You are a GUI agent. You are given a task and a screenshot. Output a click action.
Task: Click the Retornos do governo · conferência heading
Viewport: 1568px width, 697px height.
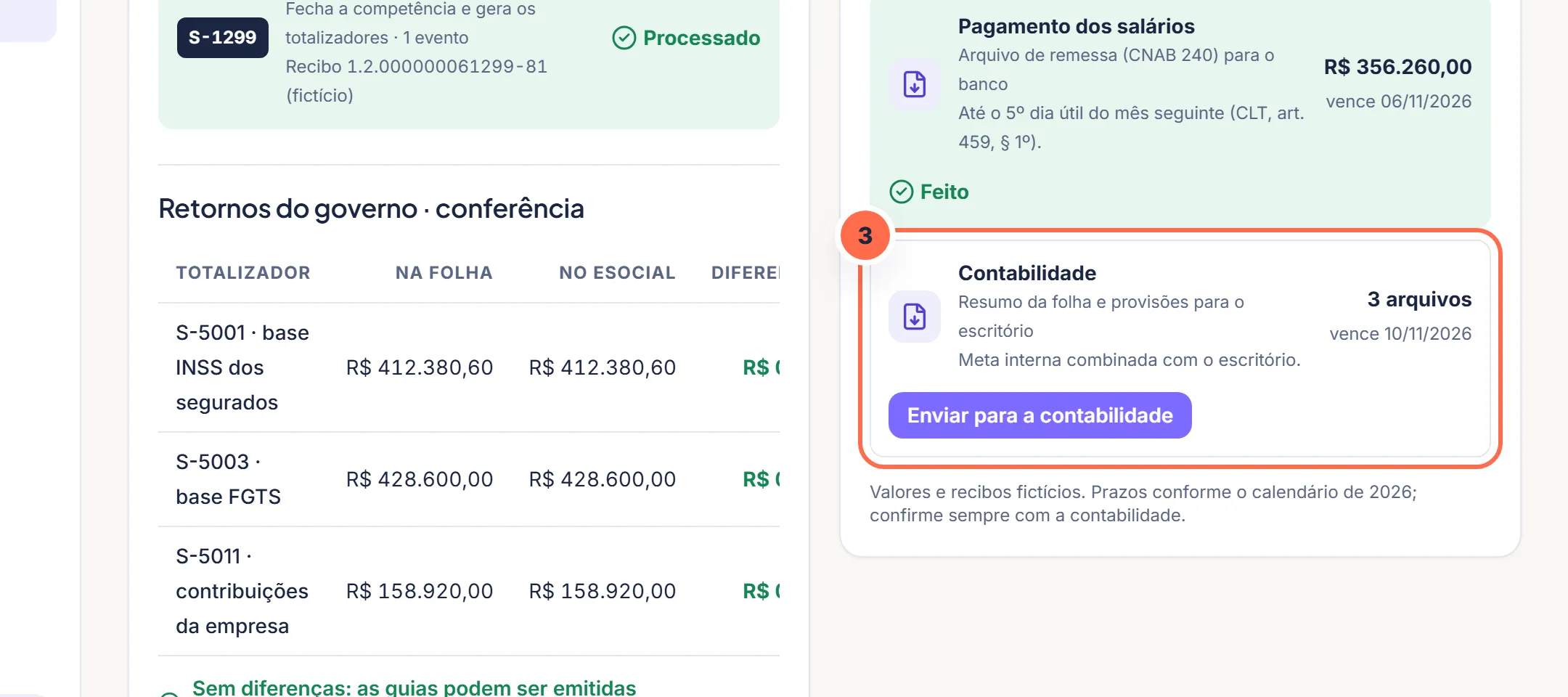[371, 209]
